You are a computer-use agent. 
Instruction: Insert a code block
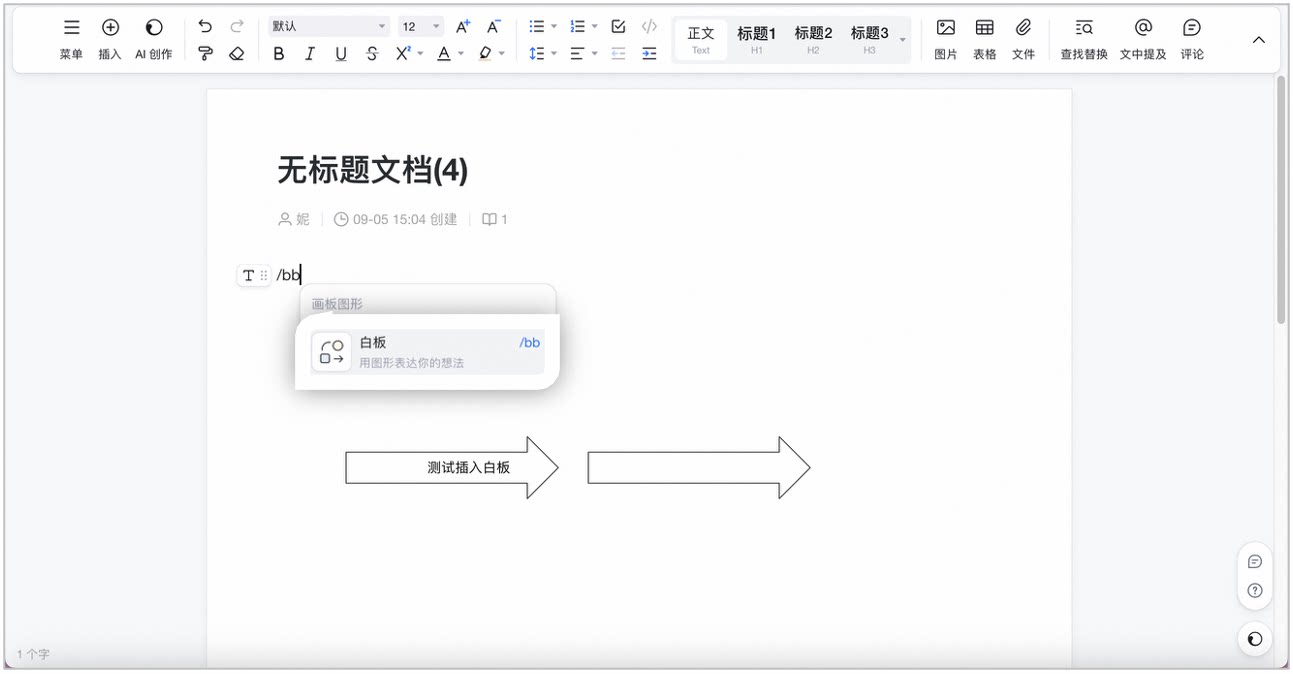[x=649, y=27]
